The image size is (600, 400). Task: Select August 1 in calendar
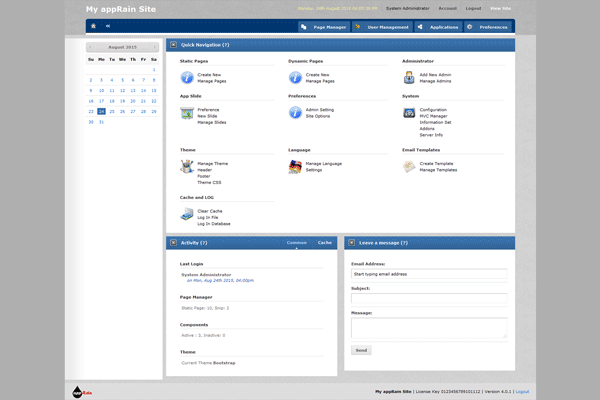click(x=154, y=70)
